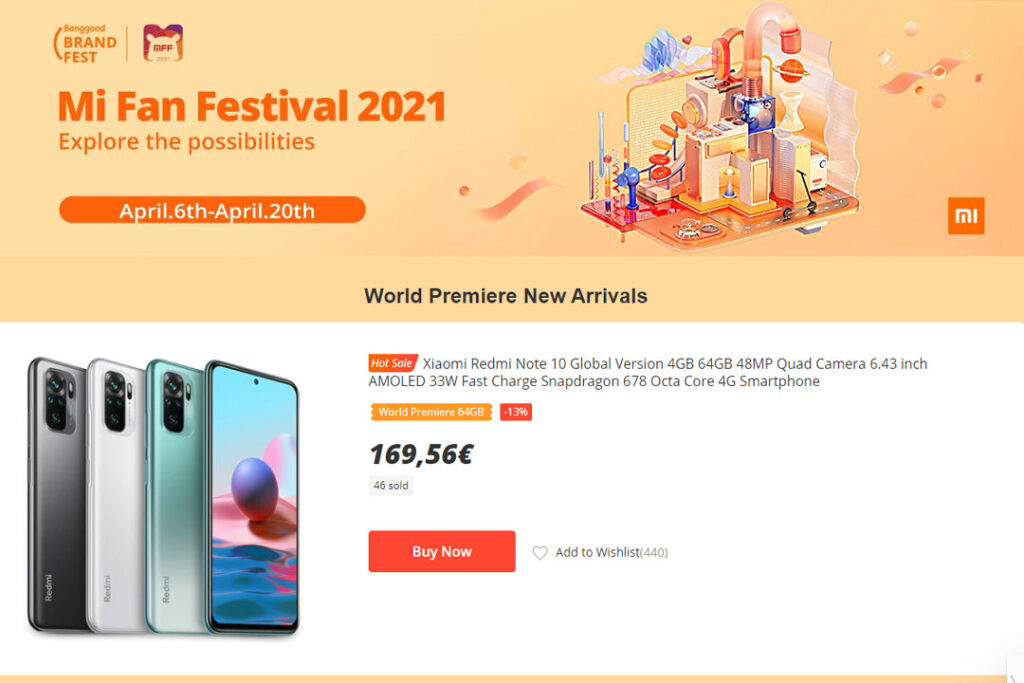
Task: Click the Buy Now button
Action: pyautogui.click(x=442, y=552)
